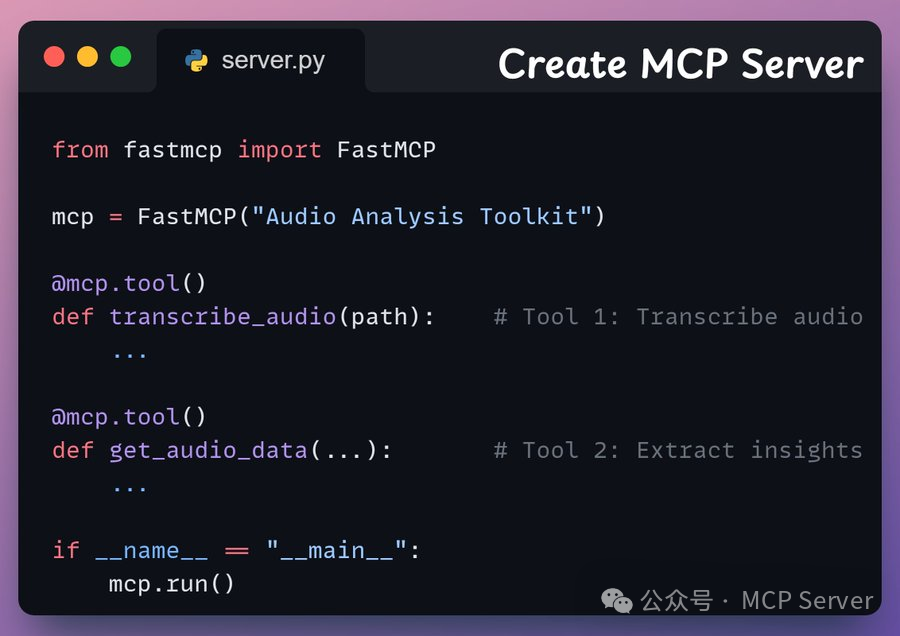Click the get_audio_data function name
Screen dimensions: 900x636
pyautogui.click(x=208, y=451)
